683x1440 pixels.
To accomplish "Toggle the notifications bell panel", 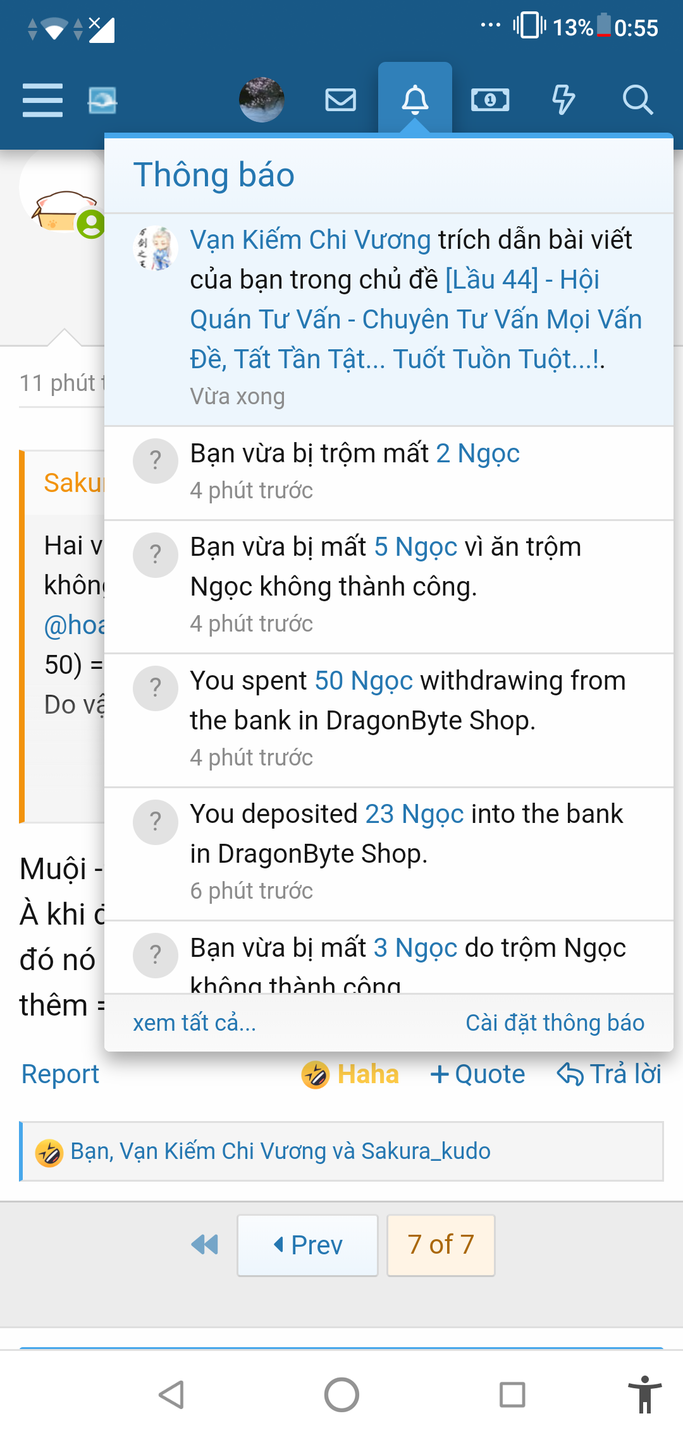I will 415,100.
